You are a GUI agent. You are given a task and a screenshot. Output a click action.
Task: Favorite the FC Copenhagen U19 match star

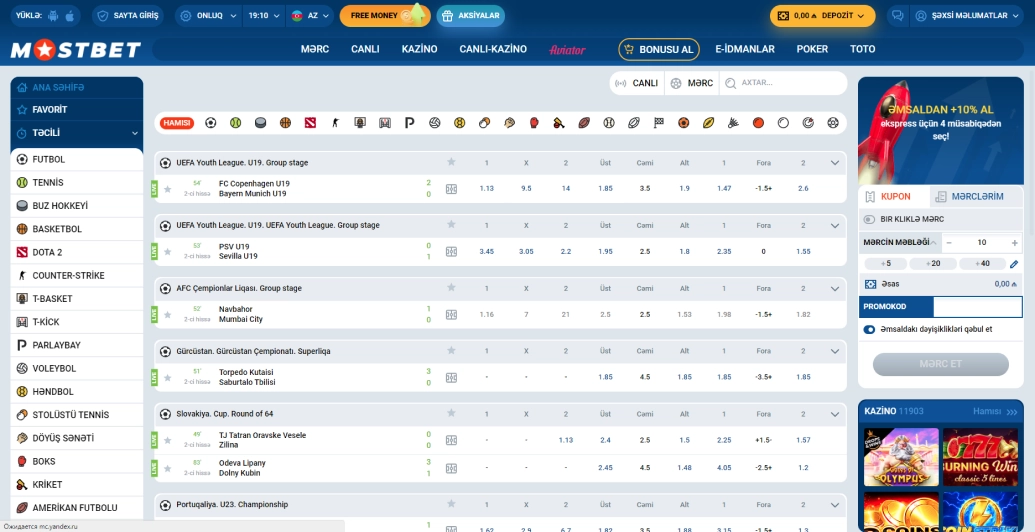point(168,189)
